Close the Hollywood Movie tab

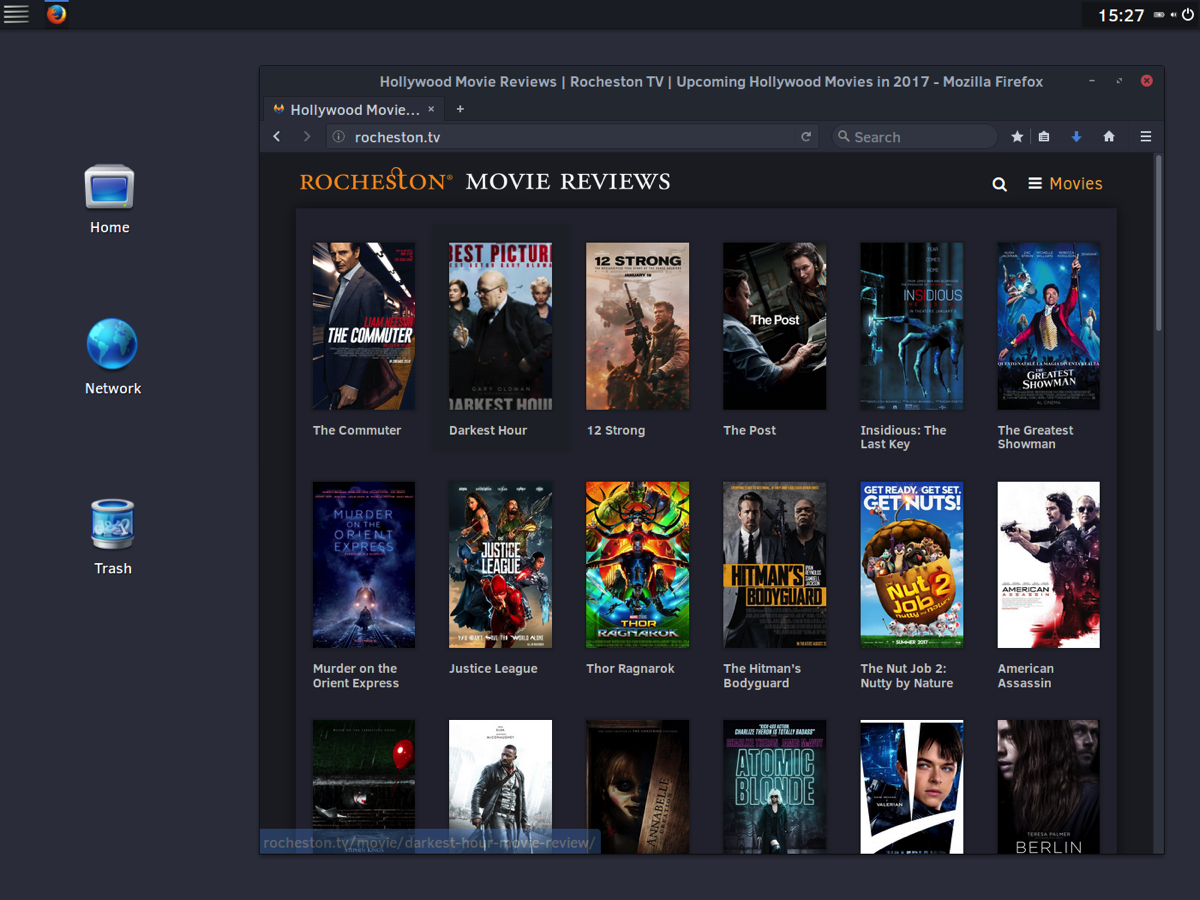[431, 109]
